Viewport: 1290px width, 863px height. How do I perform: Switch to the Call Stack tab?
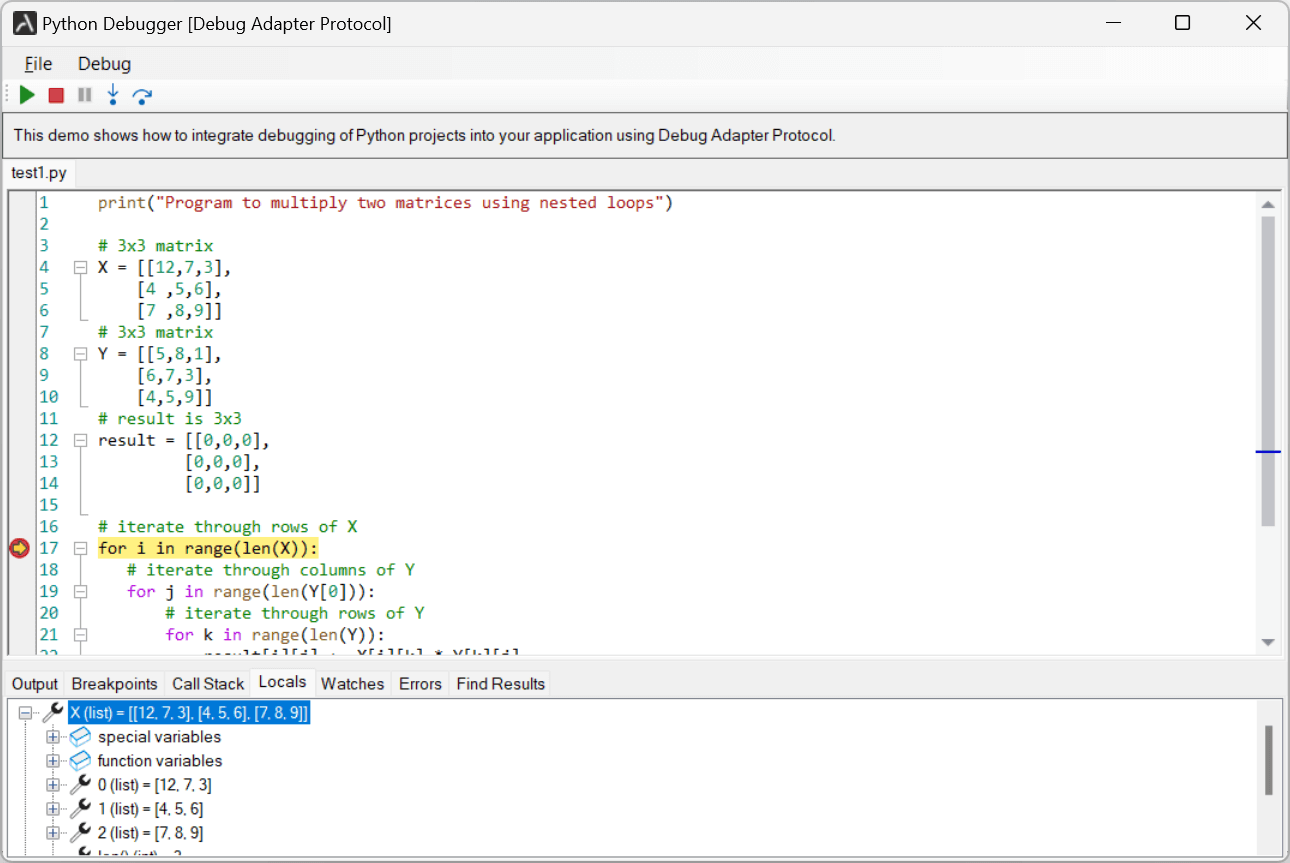(x=208, y=684)
